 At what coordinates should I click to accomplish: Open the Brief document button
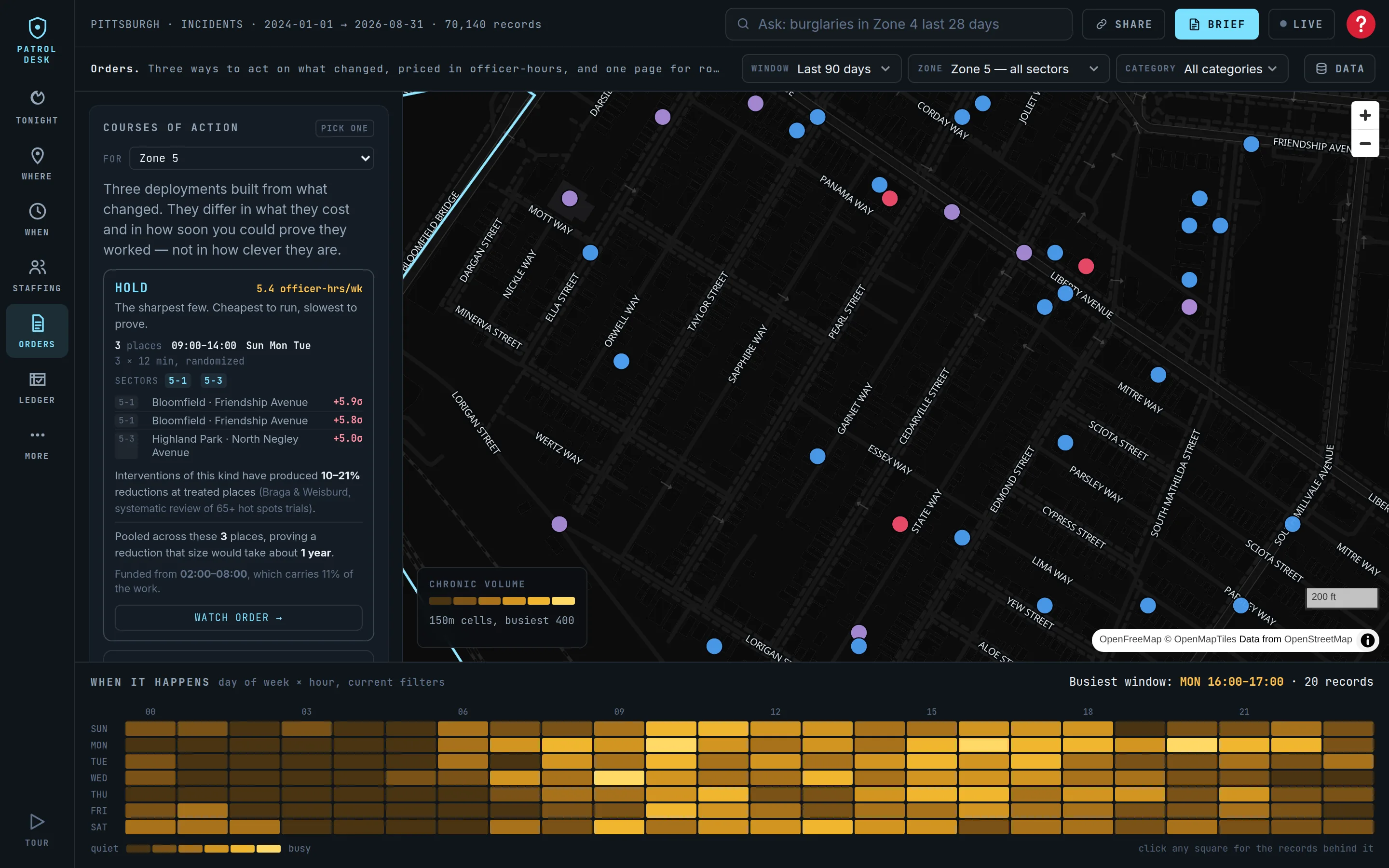click(1216, 24)
